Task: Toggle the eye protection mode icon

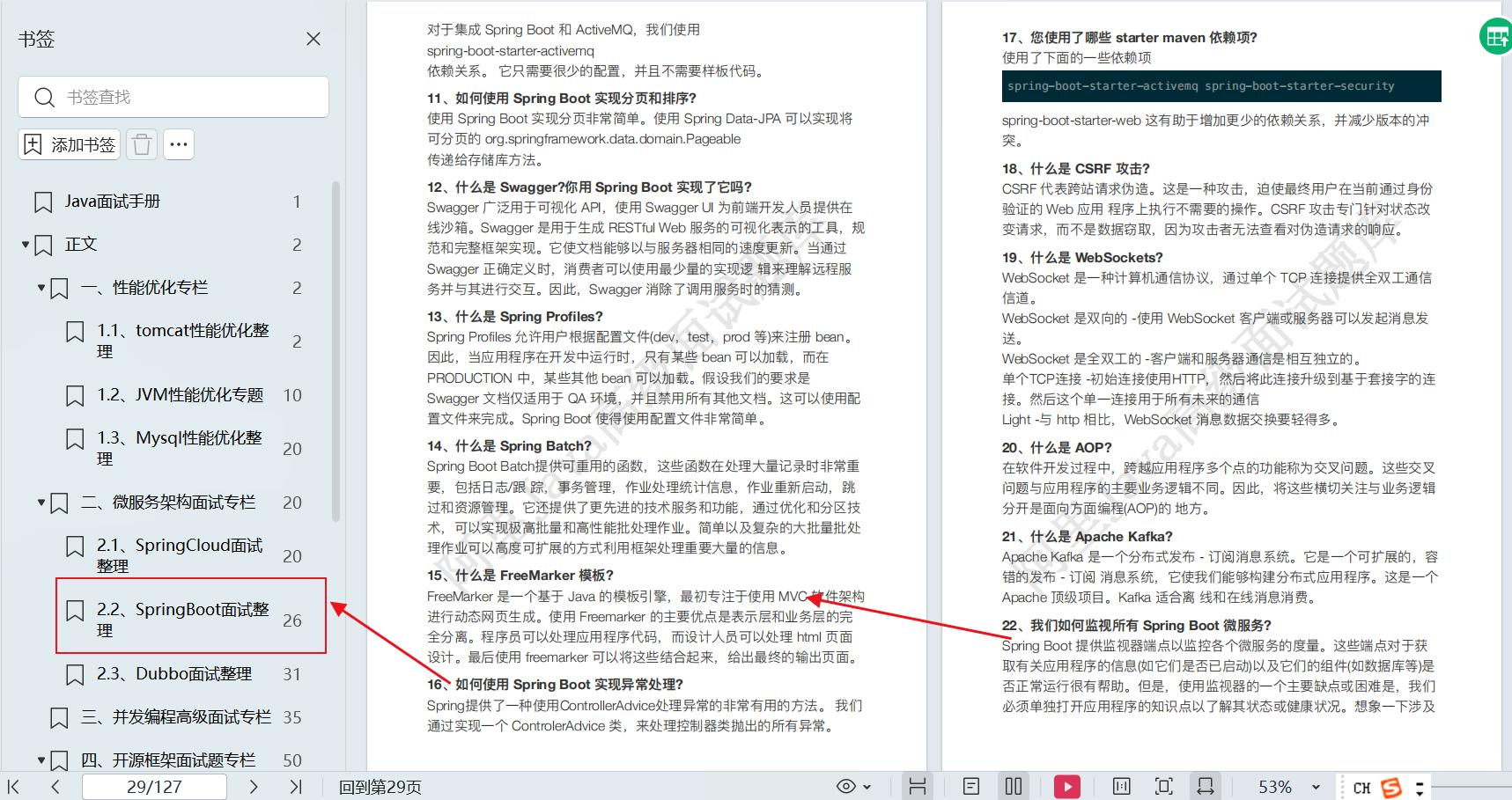Action: click(x=846, y=787)
